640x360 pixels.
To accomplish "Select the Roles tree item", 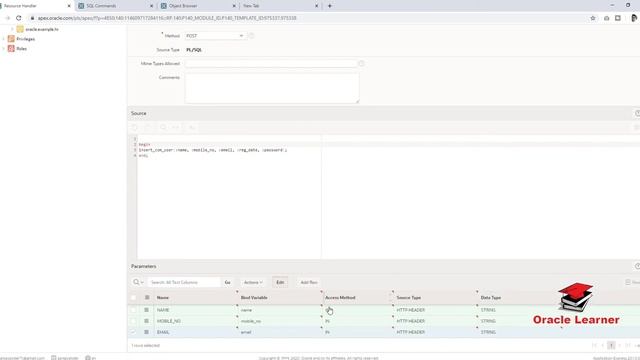I will coord(21,49).
